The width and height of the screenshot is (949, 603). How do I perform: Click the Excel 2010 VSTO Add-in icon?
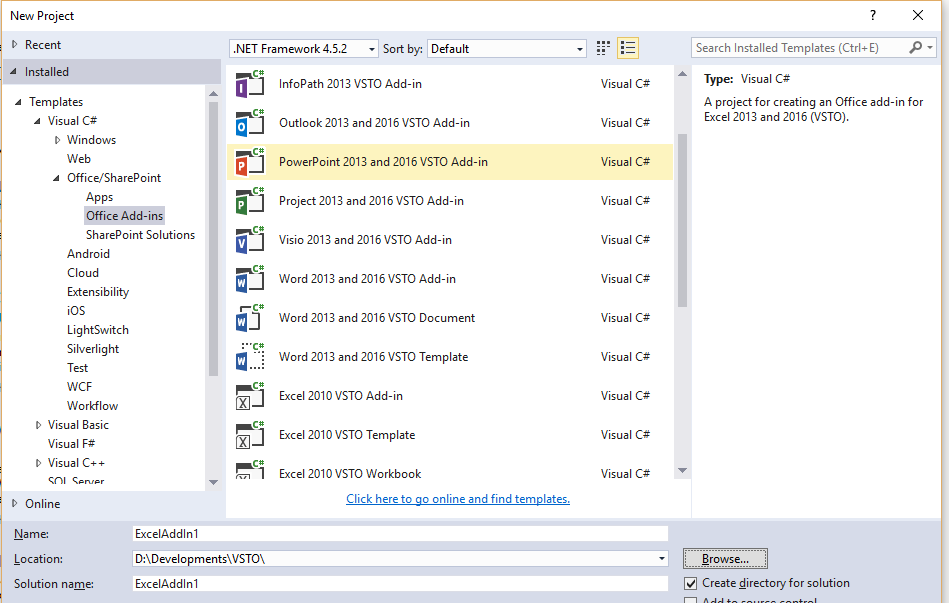coord(249,396)
